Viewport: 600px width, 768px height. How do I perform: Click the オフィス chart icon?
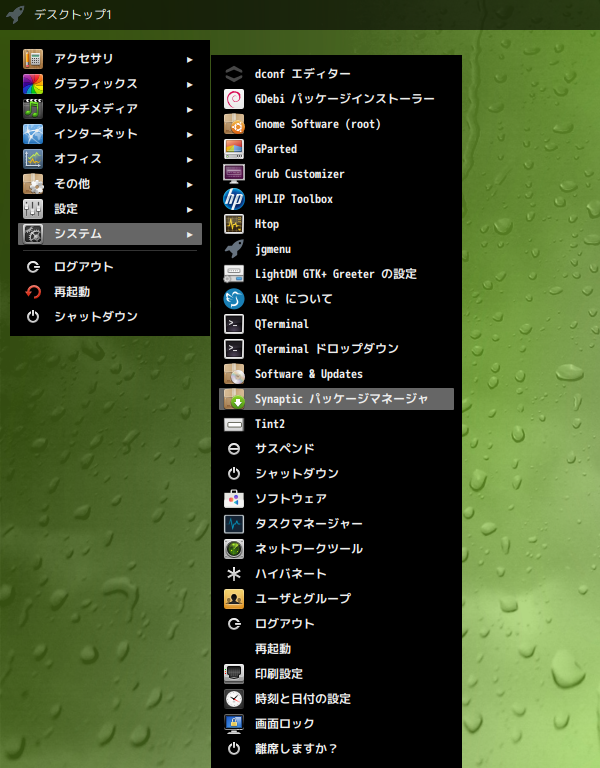point(33,159)
